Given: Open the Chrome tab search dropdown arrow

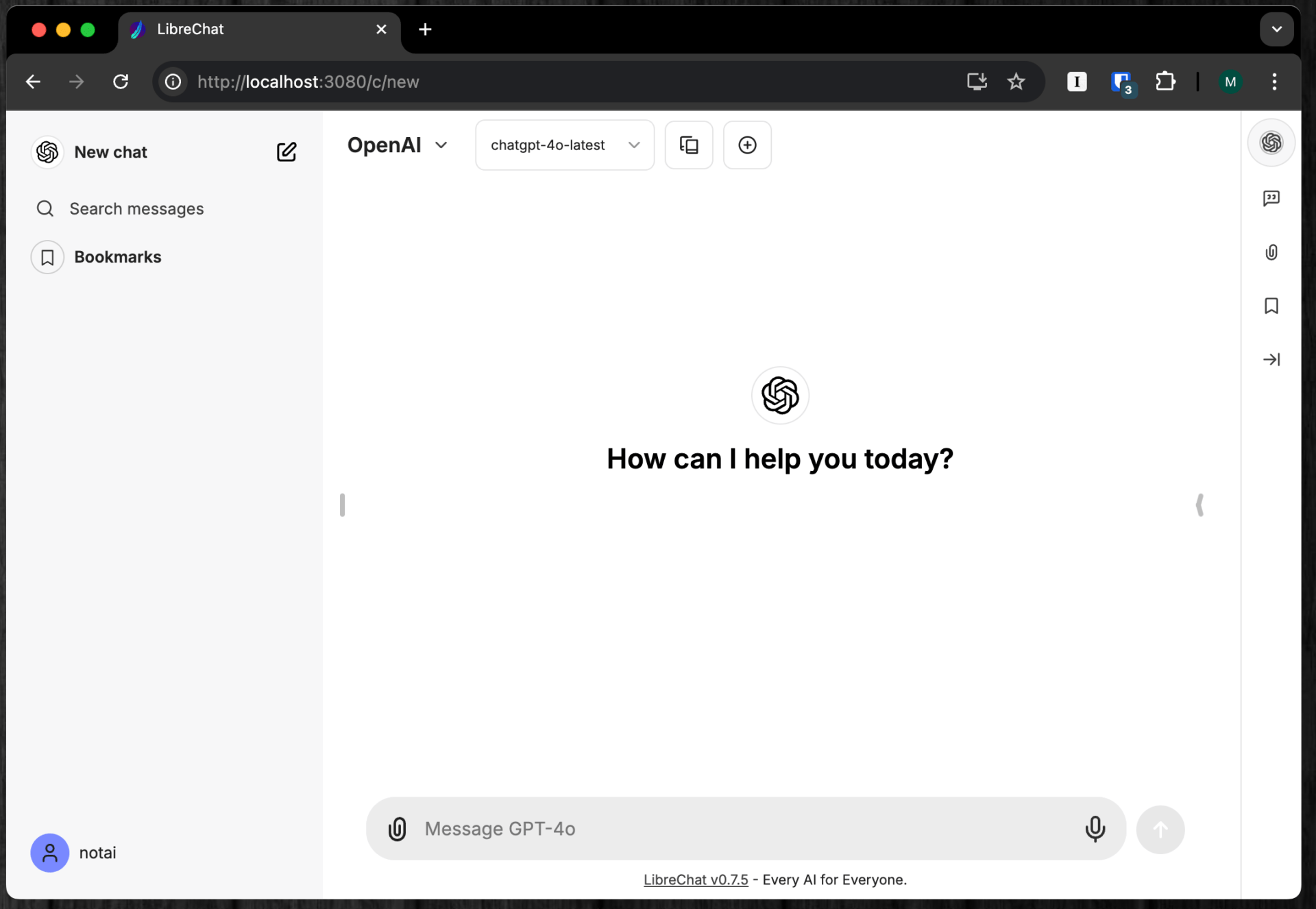Looking at the screenshot, I should pyautogui.click(x=1276, y=29).
